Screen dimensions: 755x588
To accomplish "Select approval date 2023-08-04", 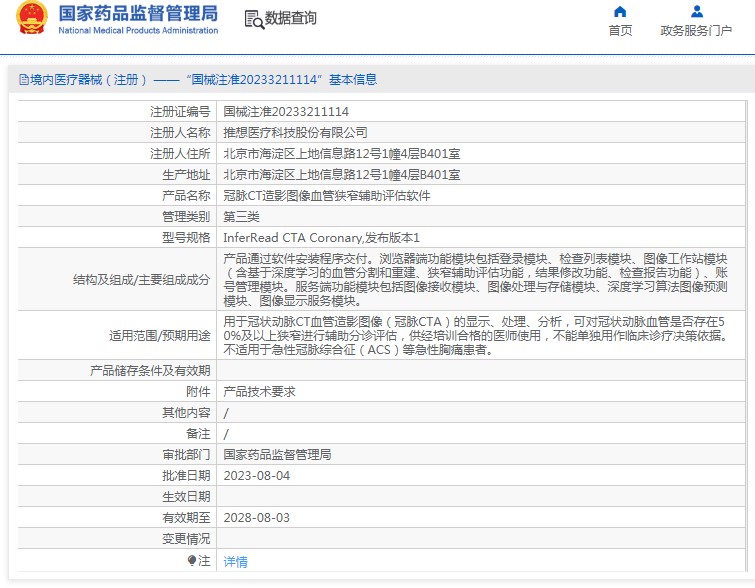I will (x=257, y=476).
